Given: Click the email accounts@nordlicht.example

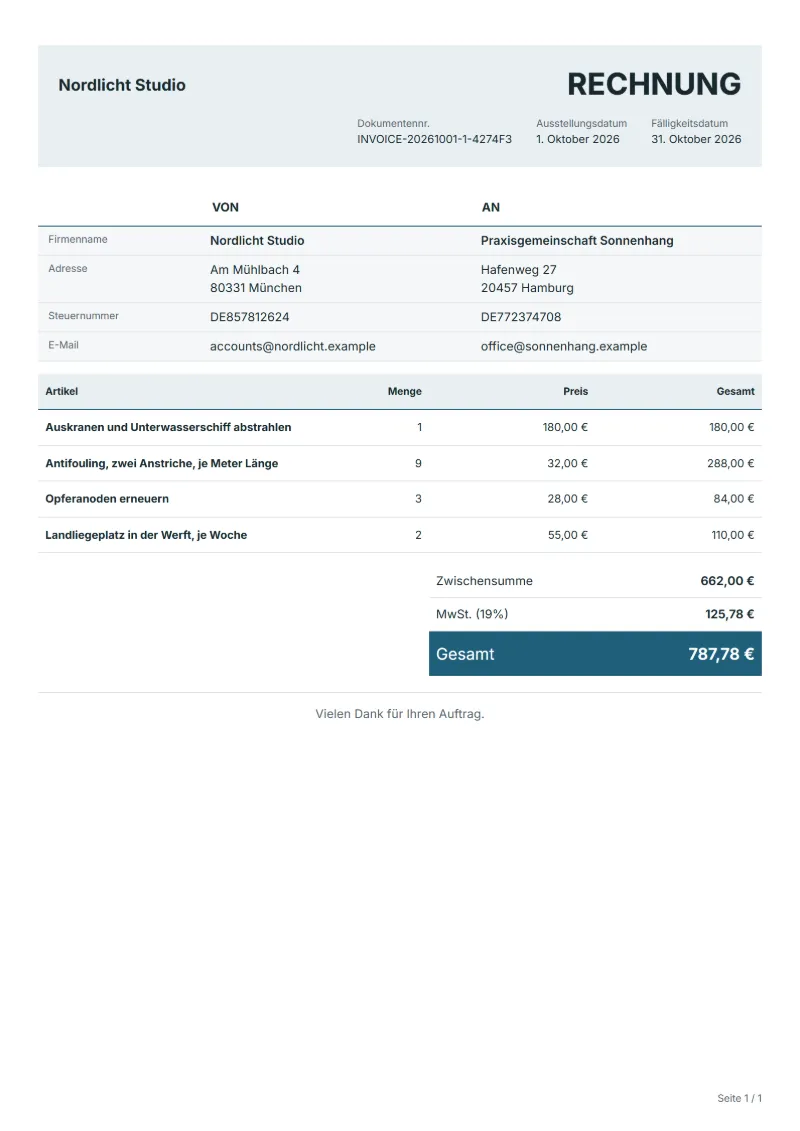Looking at the screenshot, I should 293,346.
